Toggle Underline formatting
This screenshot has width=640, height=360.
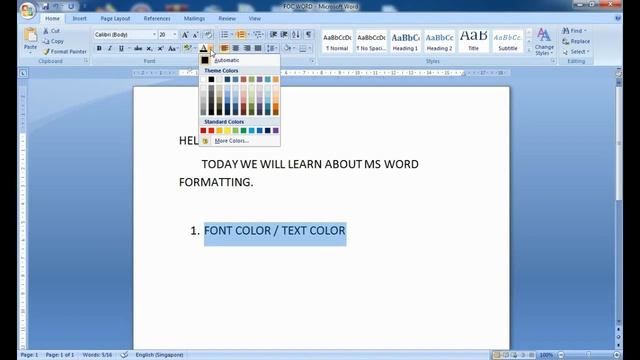tap(121, 49)
